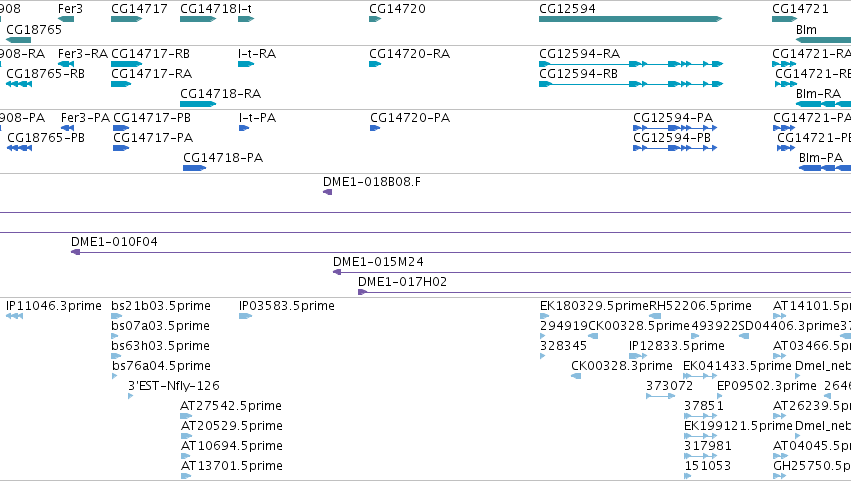Image resolution: width=851 pixels, height=481 pixels.
Task: Click the EK180329.5prime EST
Action: 544,317
